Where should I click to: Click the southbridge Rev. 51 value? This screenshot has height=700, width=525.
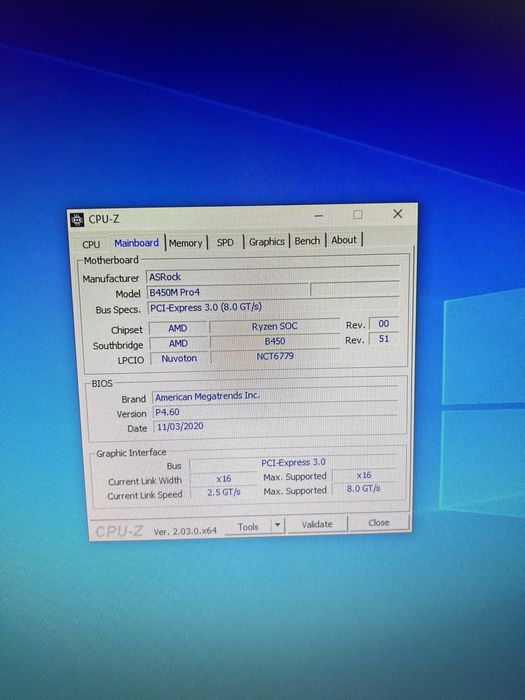pyautogui.click(x=383, y=339)
